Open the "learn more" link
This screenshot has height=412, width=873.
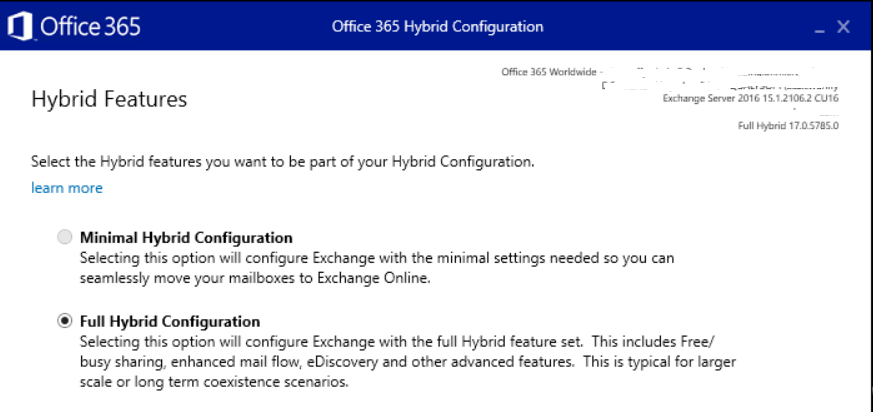click(x=66, y=188)
